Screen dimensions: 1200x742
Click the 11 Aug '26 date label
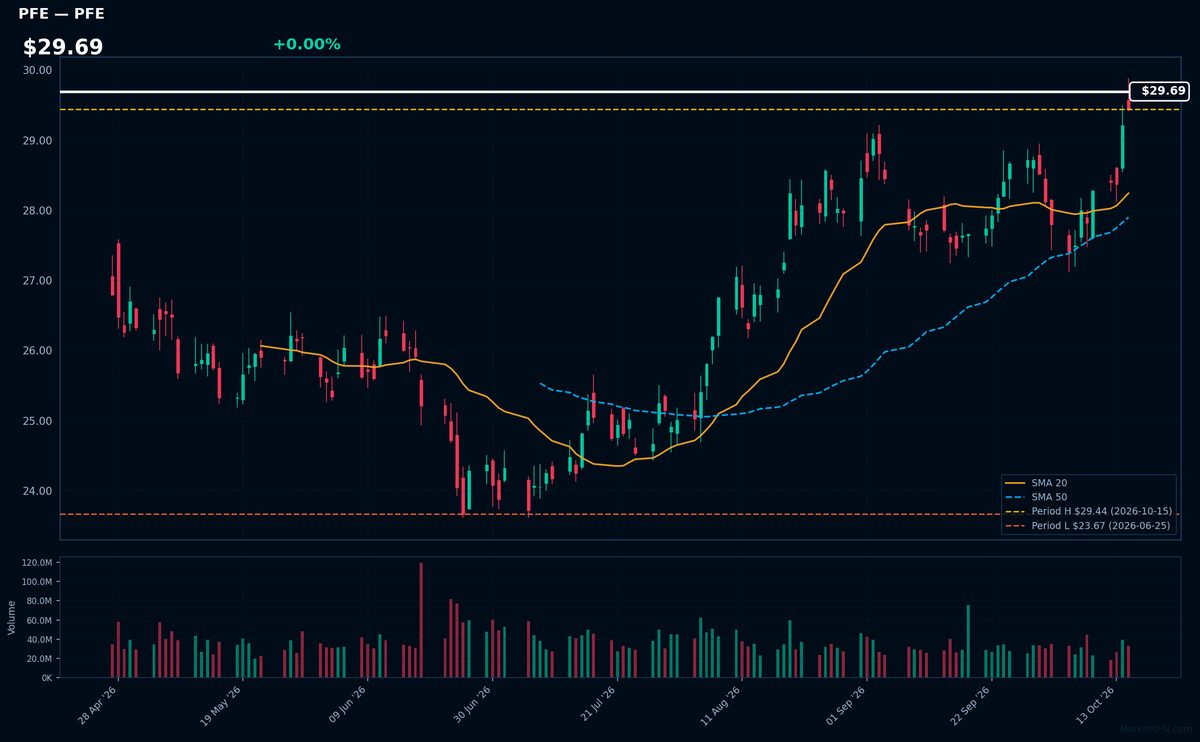tap(723, 705)
